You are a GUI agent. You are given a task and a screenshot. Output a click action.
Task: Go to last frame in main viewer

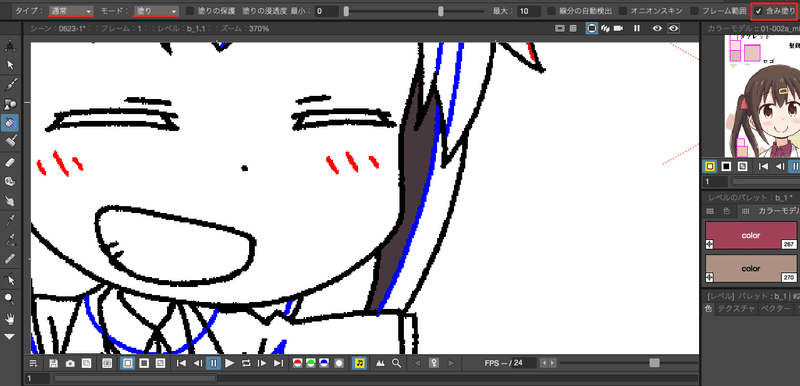tap(279, 363)
